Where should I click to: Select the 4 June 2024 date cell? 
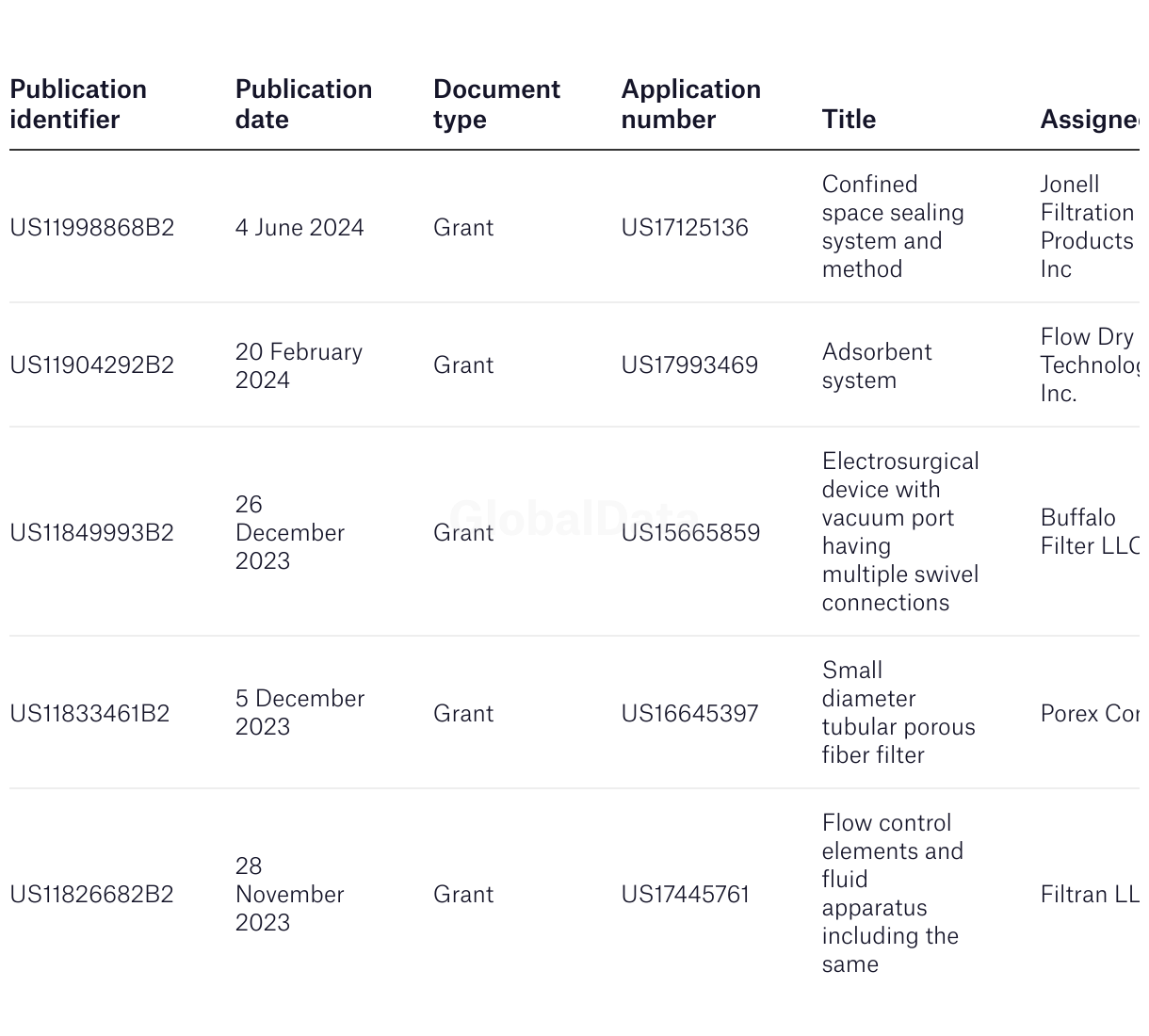tap(299, 228)
